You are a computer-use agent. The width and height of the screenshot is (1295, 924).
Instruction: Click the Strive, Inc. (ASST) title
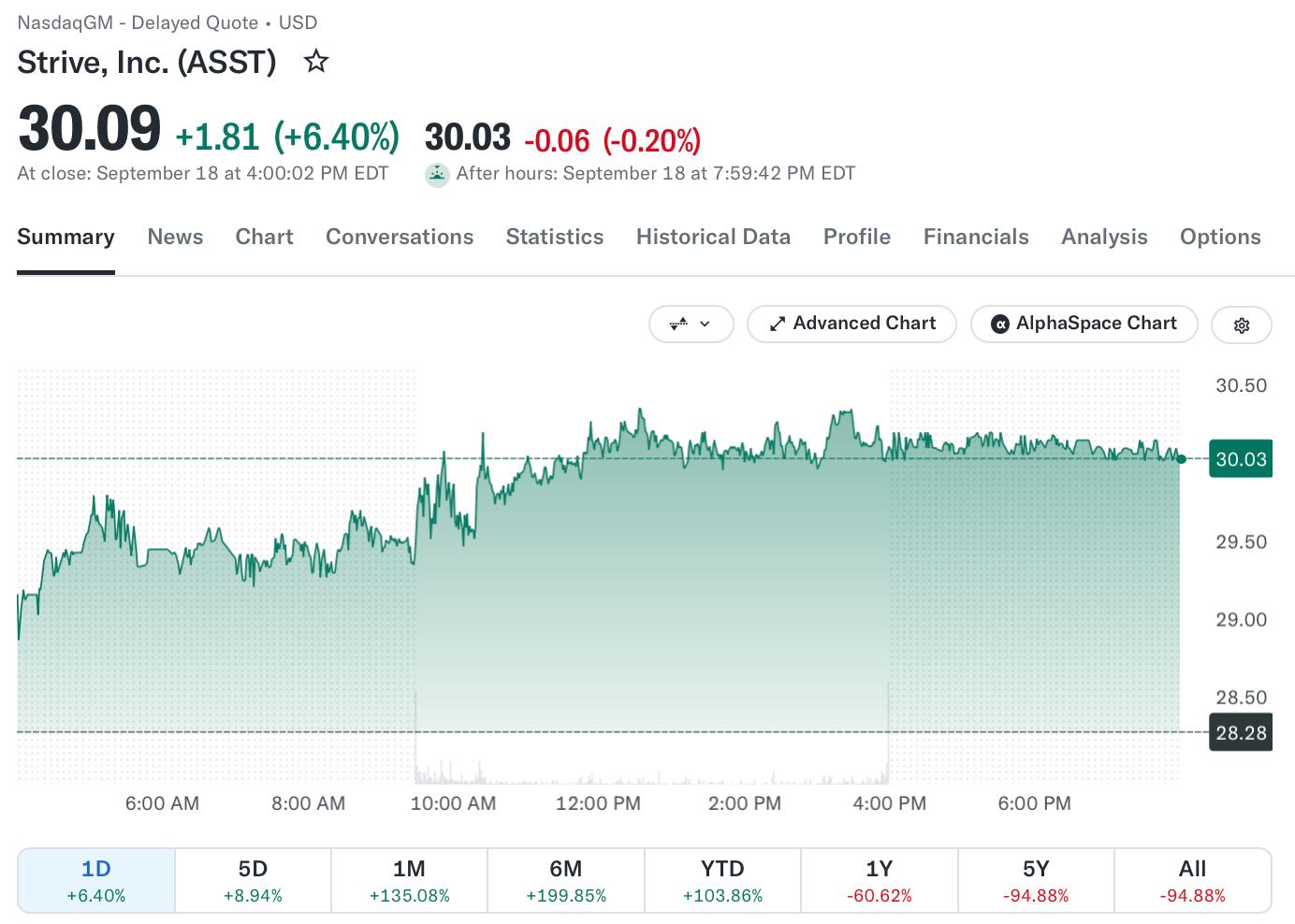[147, 63]
